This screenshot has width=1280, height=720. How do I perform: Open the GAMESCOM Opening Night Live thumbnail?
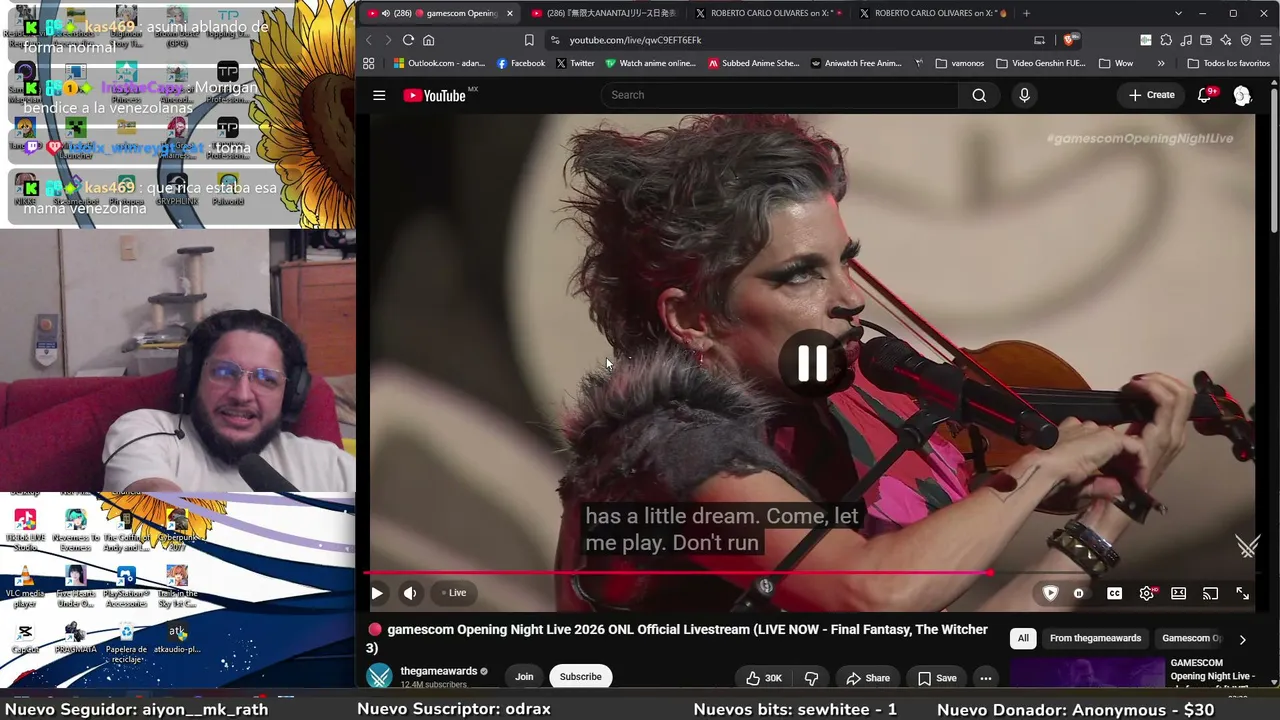[1086, 672]
